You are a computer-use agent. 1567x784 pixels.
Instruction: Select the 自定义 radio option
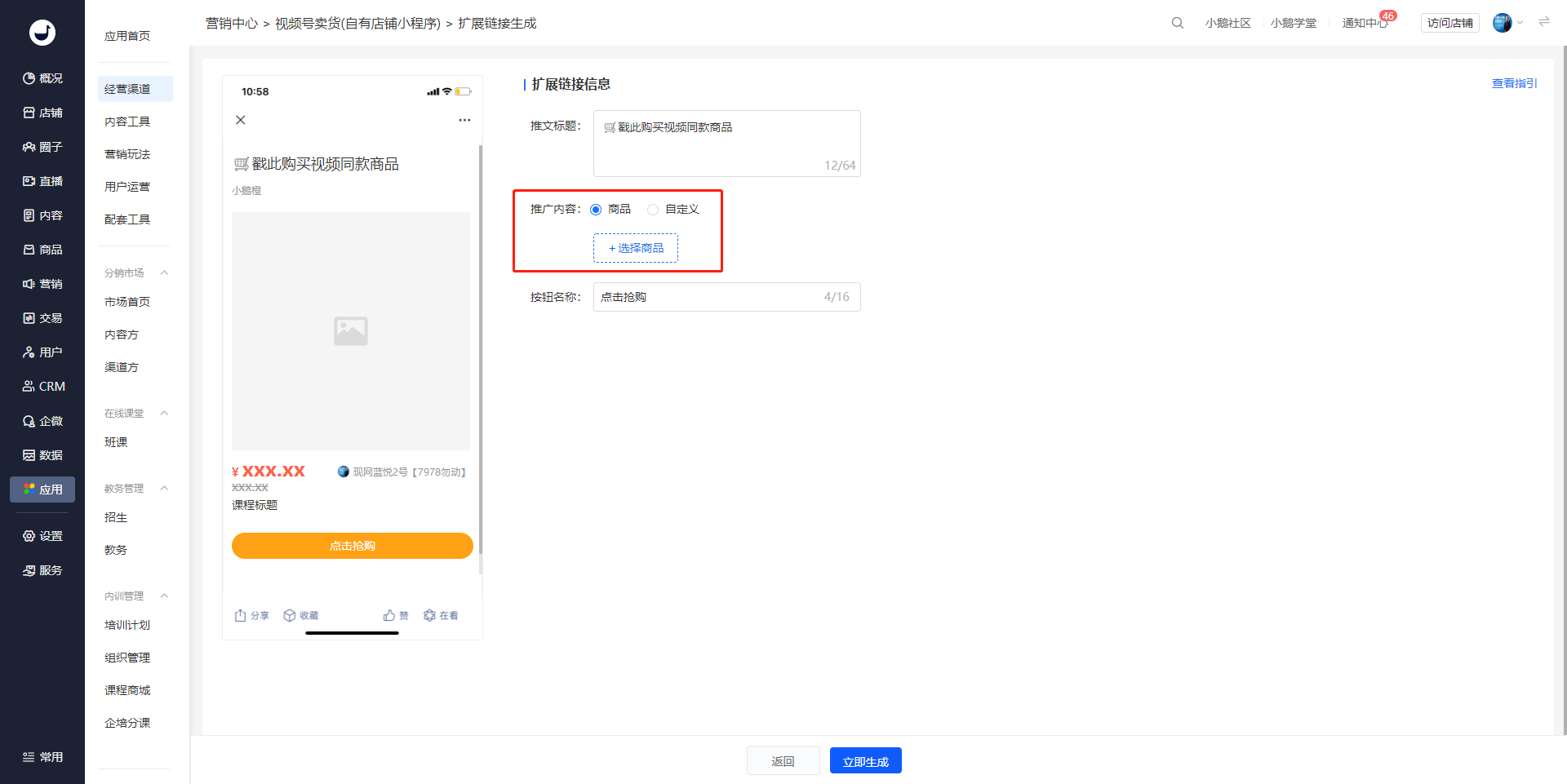tap(653, 210)
